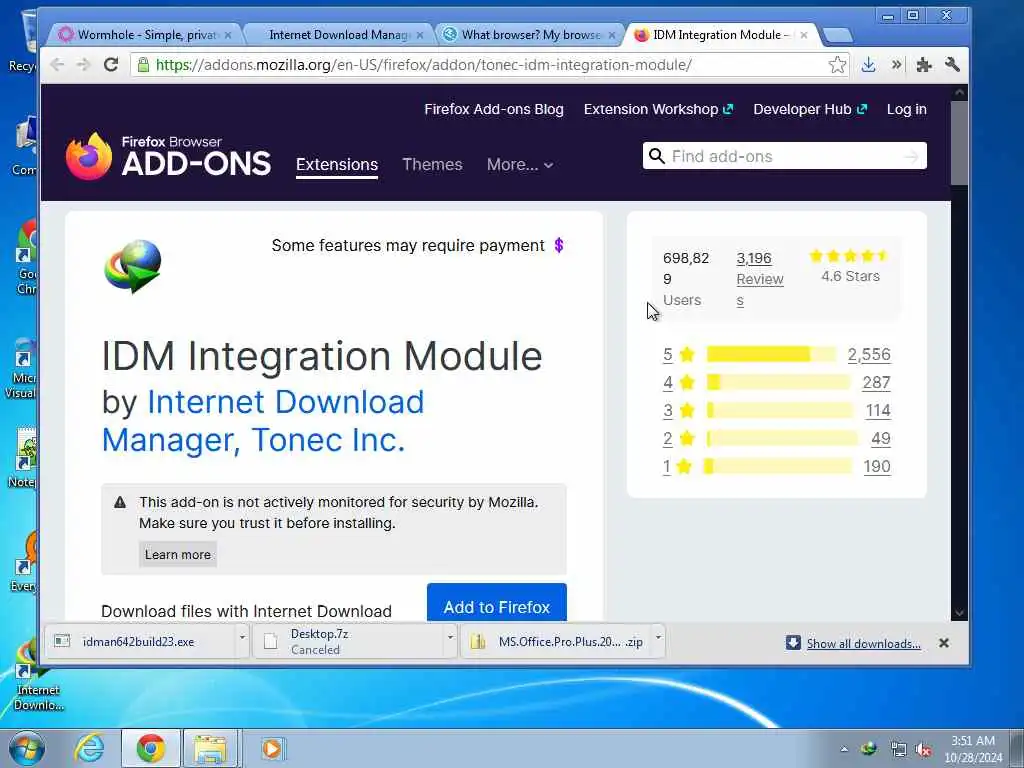This screenshot has width=1024, height=768.
Task: Reload the add-ons page
Action: point(111,64)
